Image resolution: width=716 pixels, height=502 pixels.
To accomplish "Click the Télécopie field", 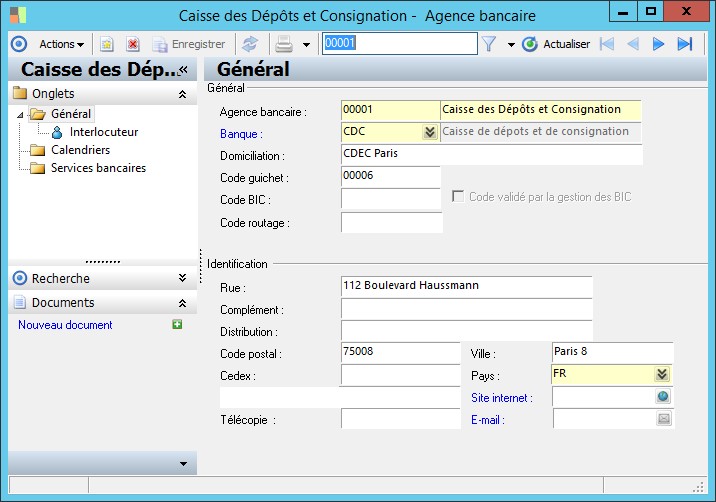I will (400, 418).
